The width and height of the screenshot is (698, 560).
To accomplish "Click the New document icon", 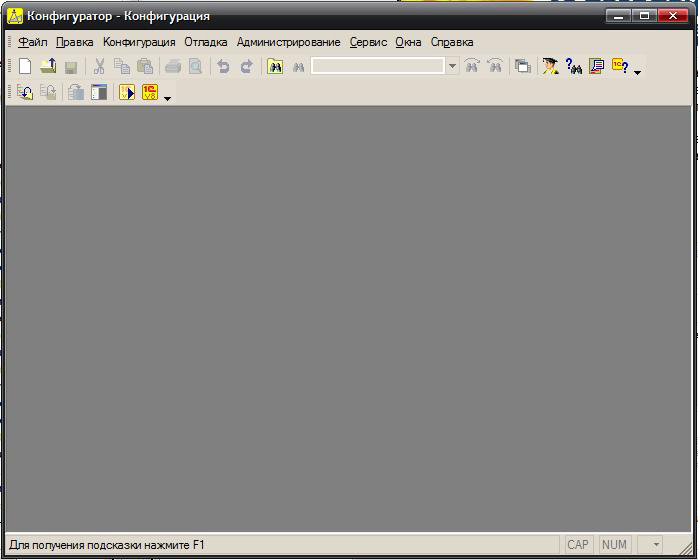I will pyautogui.click(x=26, y=67).
